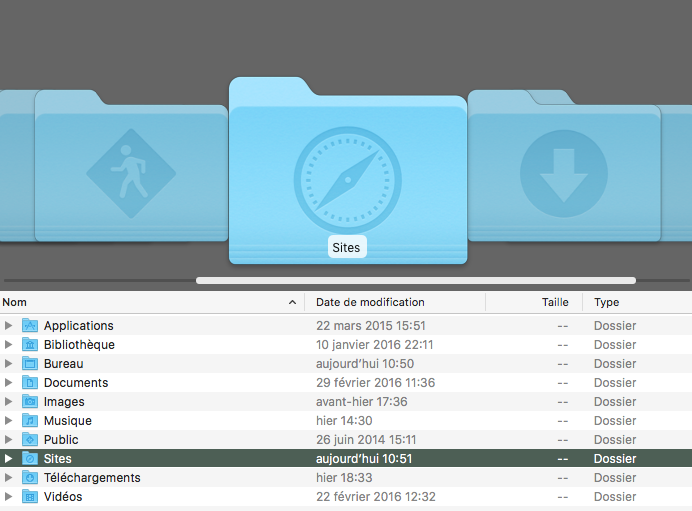This screenshot has height=511, width=692.
Task: Click date "avant-hier 17:36"
Action: pos(361,402)
